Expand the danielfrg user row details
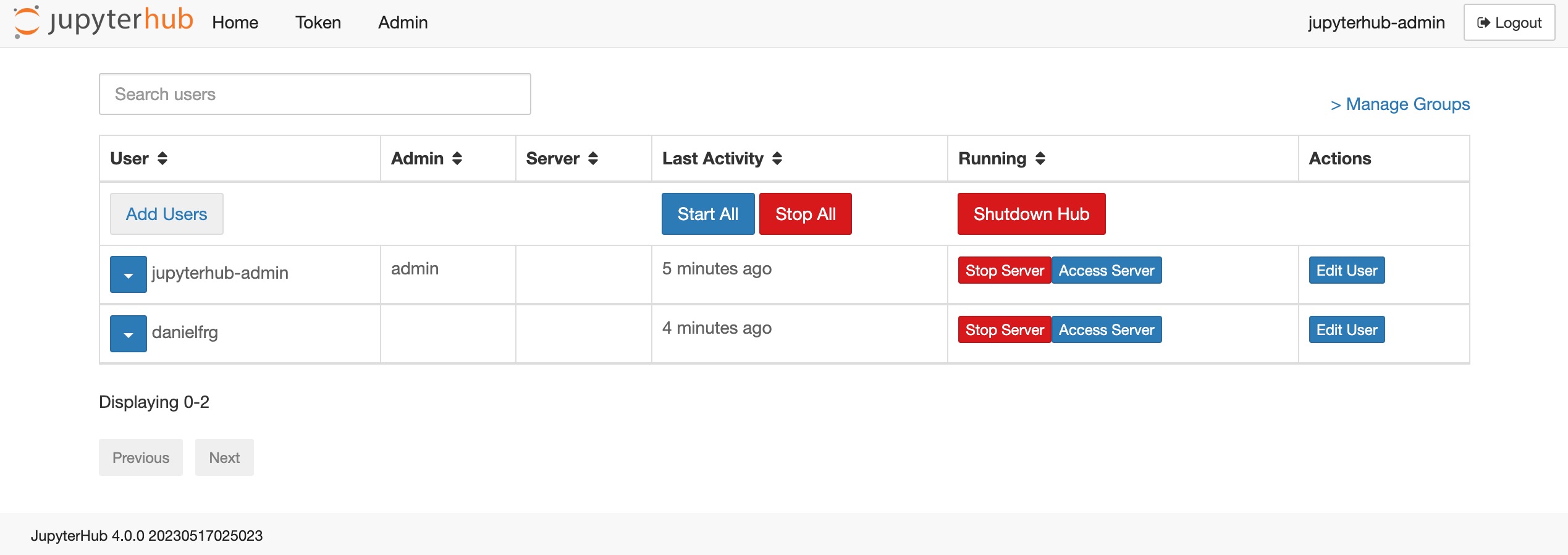1568x555 pixels. [129, 334]
